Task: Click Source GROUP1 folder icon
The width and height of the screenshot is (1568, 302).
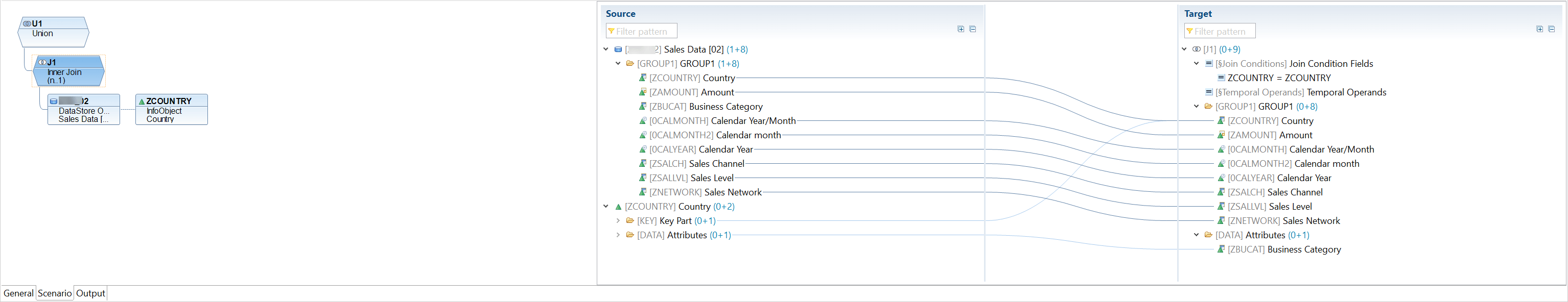Action: [630, 63]
